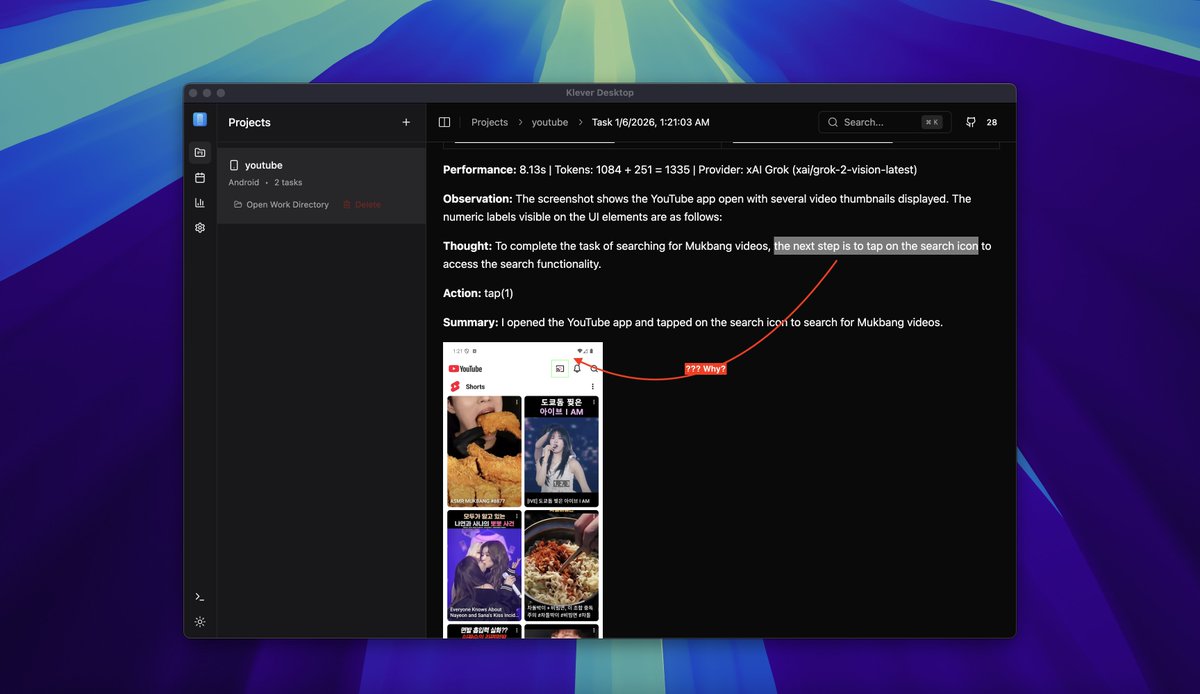The height and width of the screenshot is (694, 1200).
Task: Click the Projects panel heading
Action: coord(250,122)
